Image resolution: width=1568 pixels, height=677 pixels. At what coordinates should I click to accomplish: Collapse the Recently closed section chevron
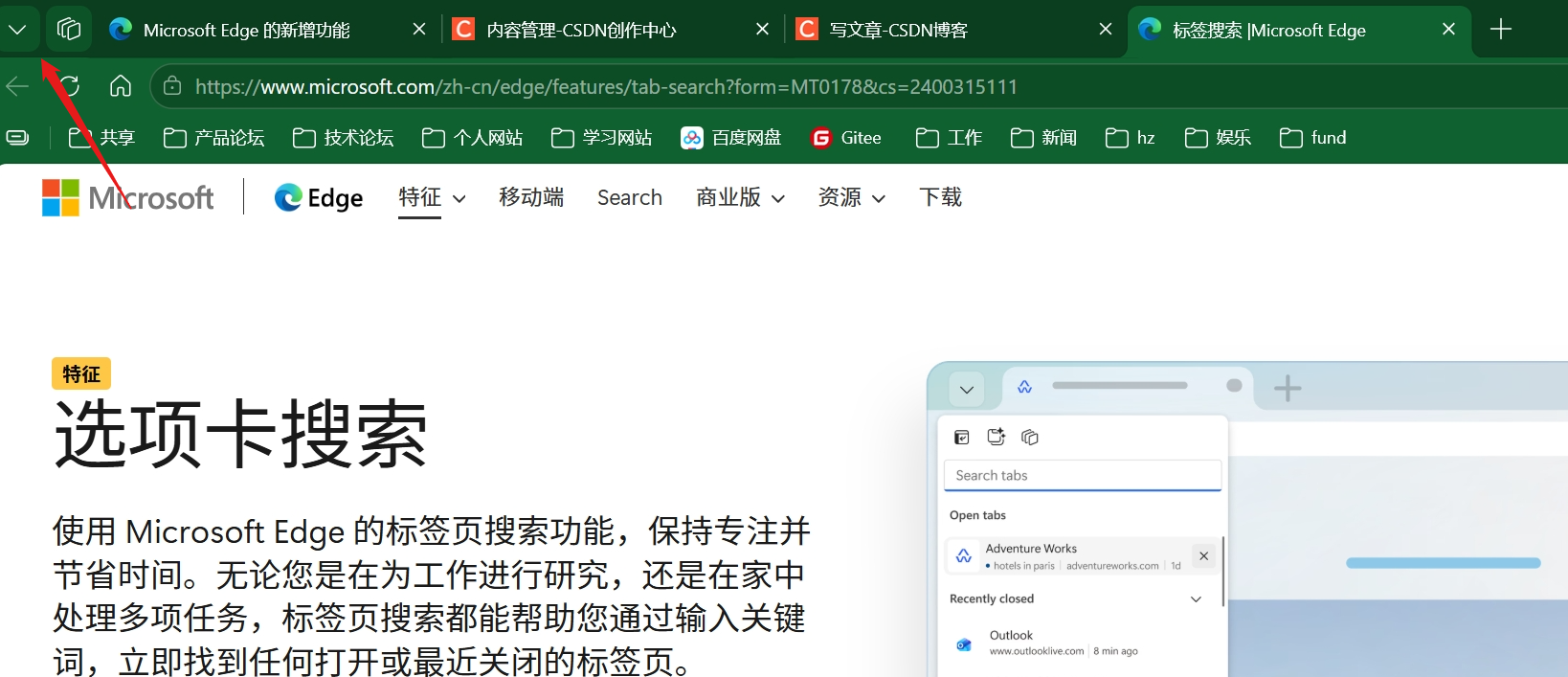coord(1196,599)
